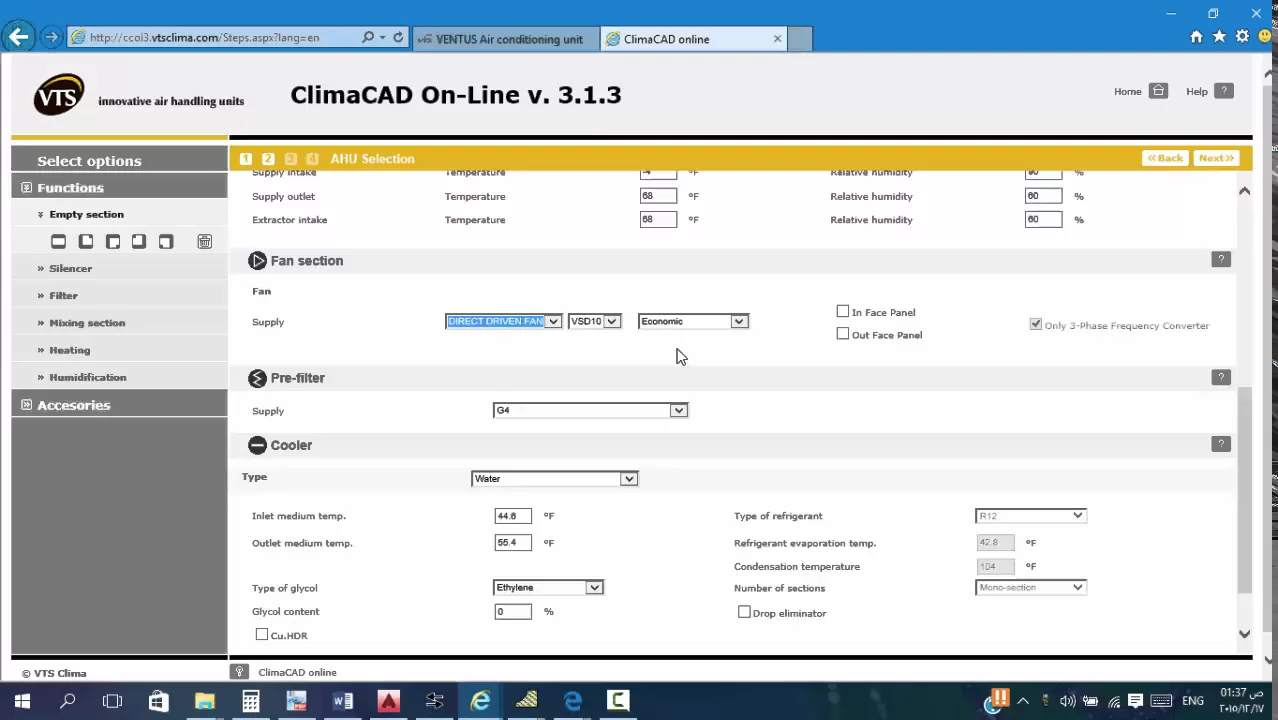Expand the Silencer option
1278x720 pixels.
point(71,268)
